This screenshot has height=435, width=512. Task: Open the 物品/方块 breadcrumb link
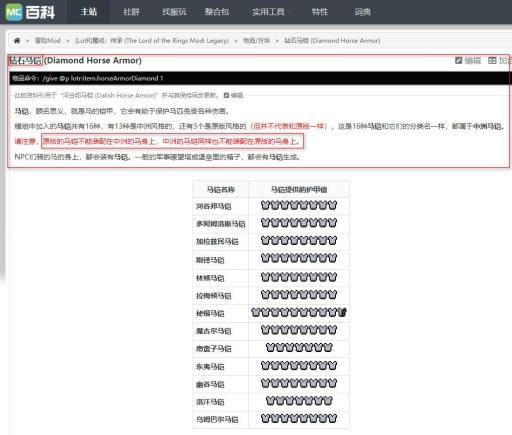coord(256,41)
